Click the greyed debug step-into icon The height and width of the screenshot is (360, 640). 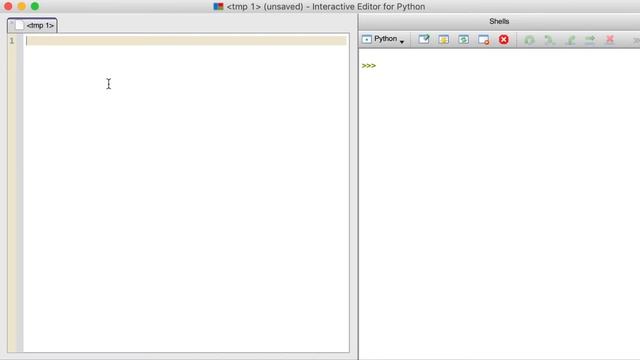570,40
